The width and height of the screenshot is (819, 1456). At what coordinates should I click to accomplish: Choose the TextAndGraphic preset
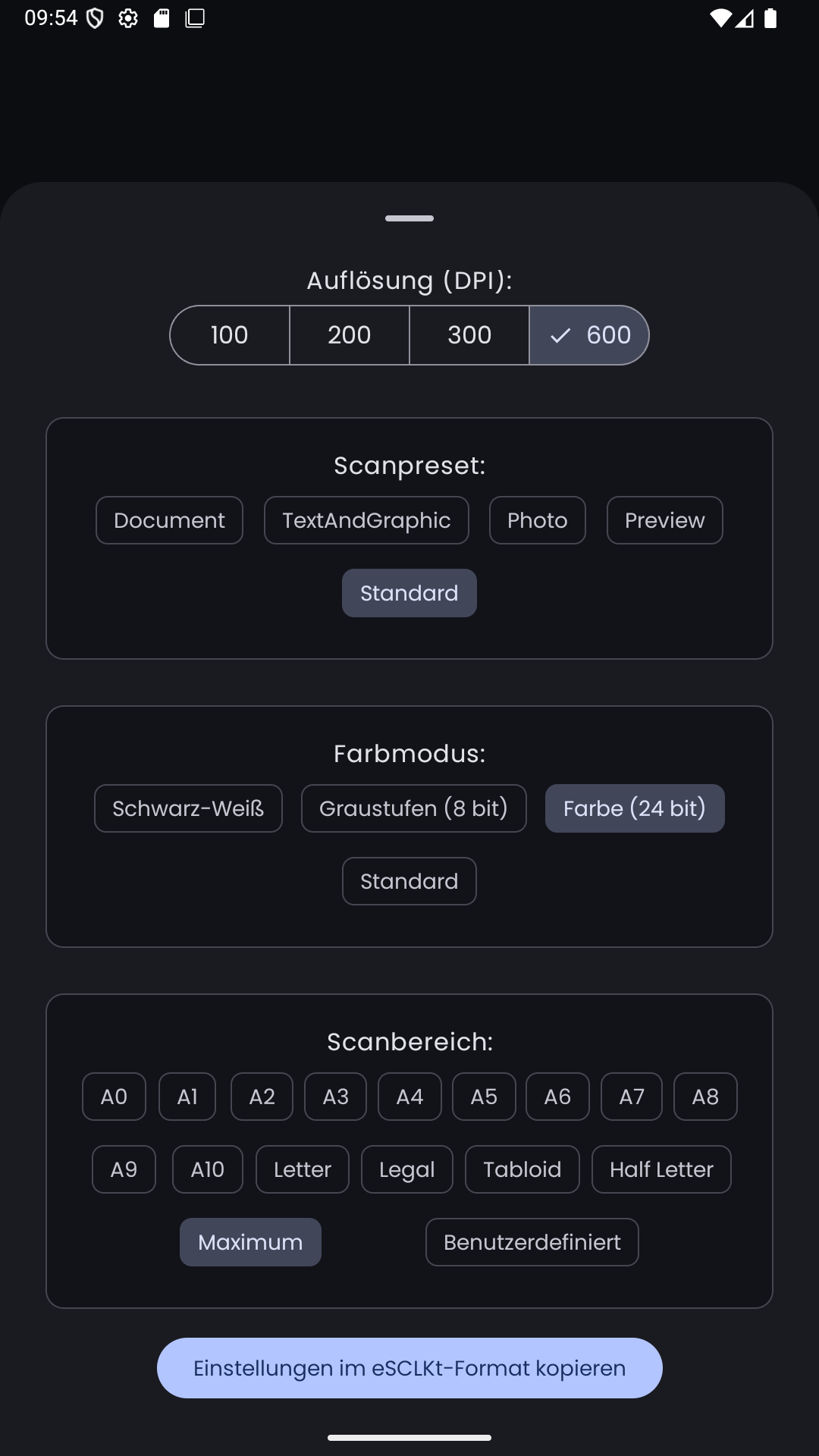coord(366,520)
